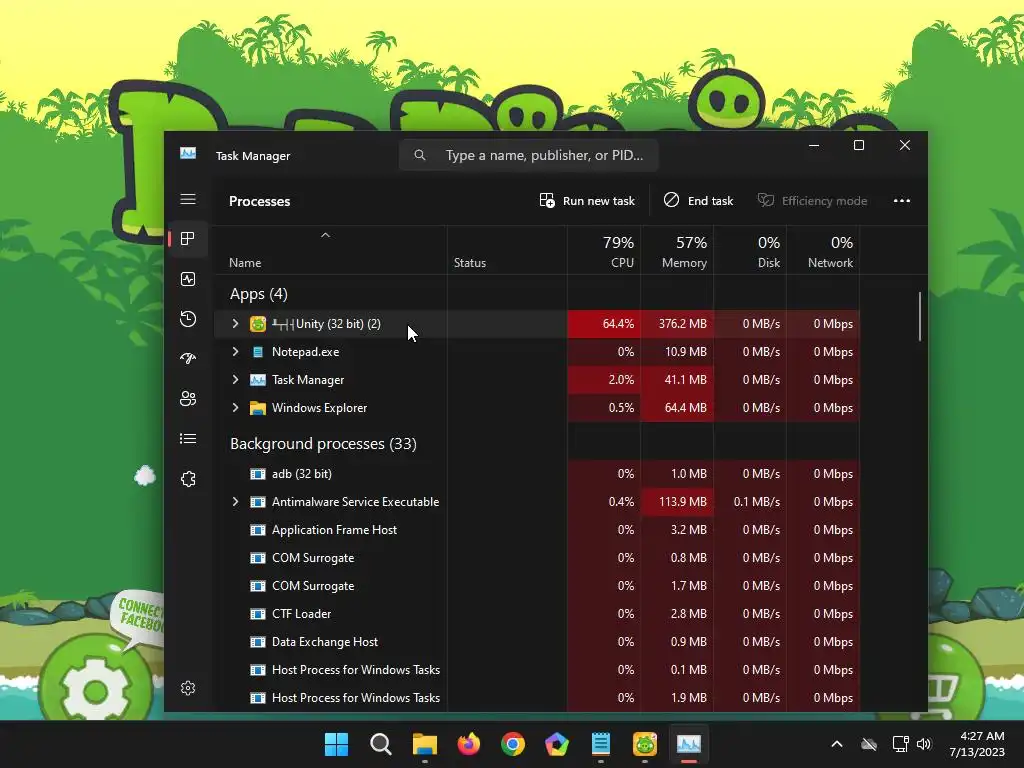The width and height of the screenshot is (1024, 768).
Task: Open the colorful pentagon taskbar app
Action: [x=557, y=744]
